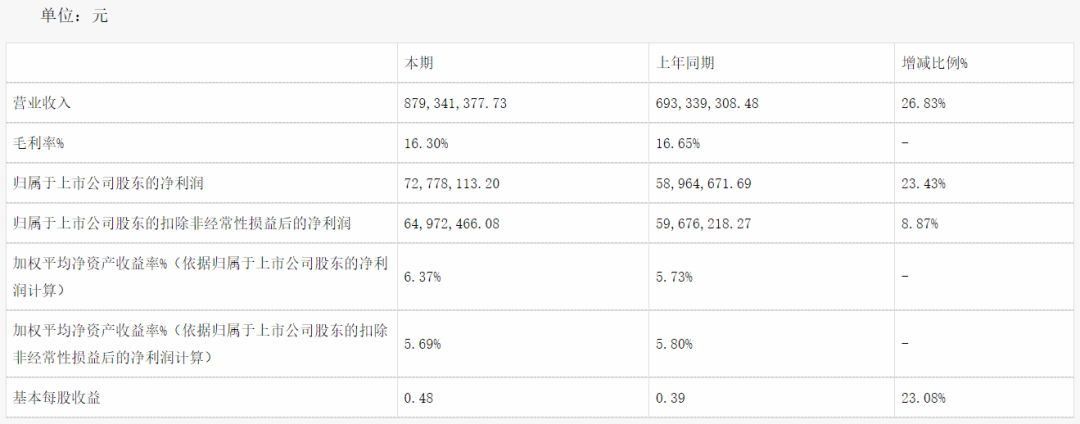
Task: Select the earnings per share value 0.48
Action: (x=415, y=397)
